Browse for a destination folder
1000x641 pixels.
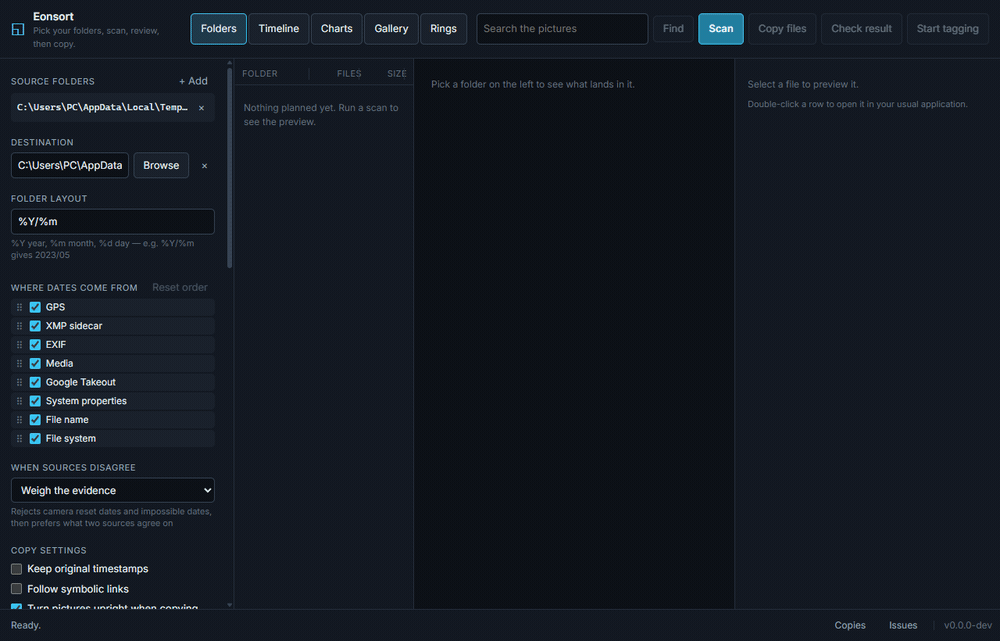point(161,165)
